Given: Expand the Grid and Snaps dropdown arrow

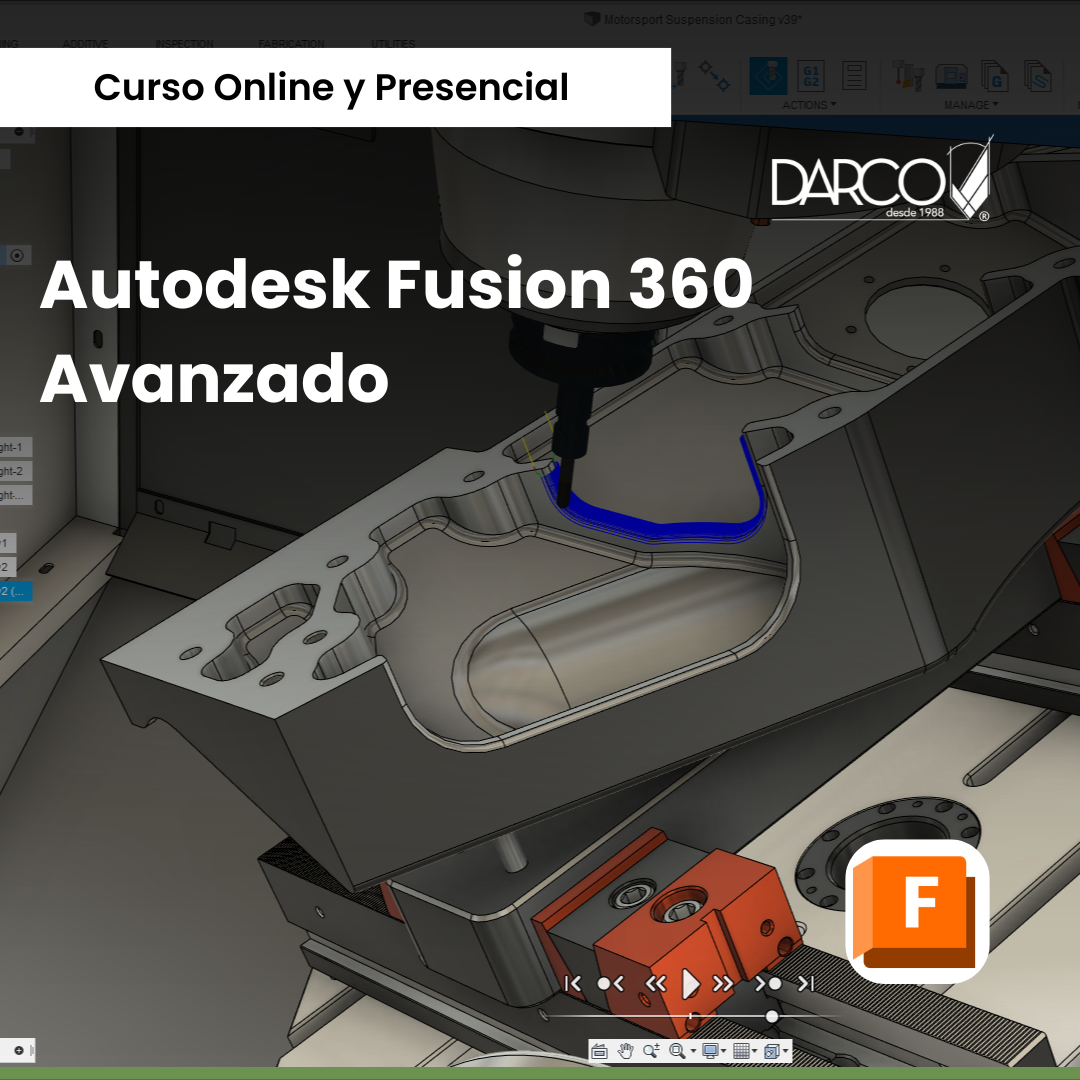Looking at the screenshot, I should coord(755,1051).
